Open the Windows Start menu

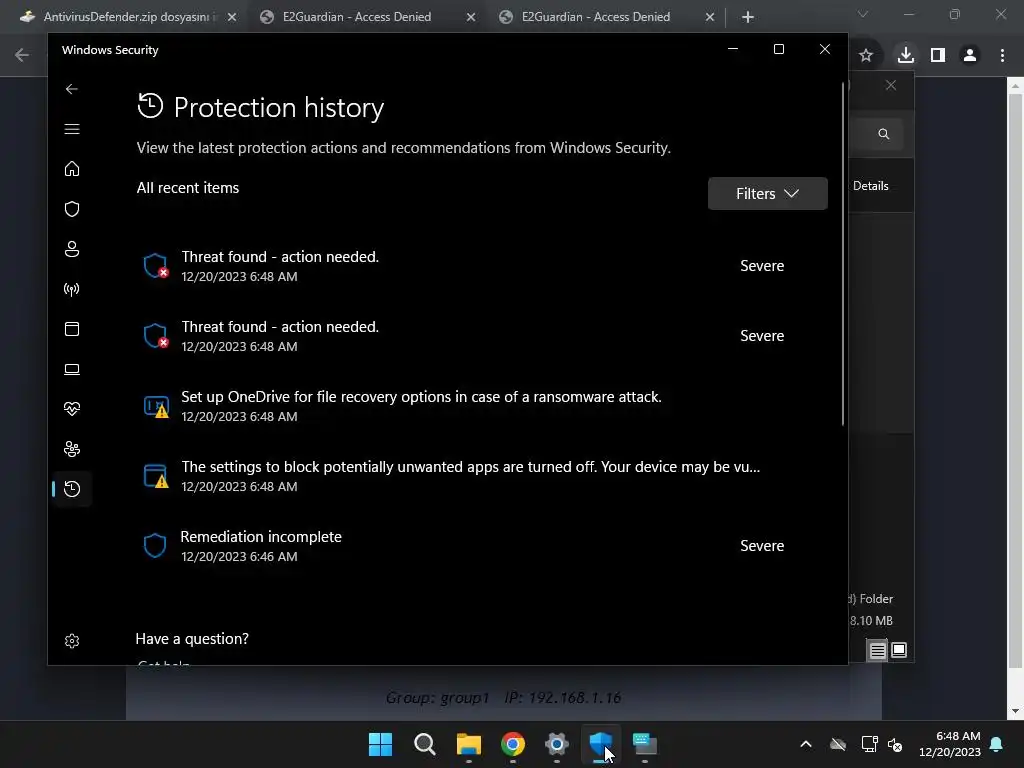click(380, 744)
